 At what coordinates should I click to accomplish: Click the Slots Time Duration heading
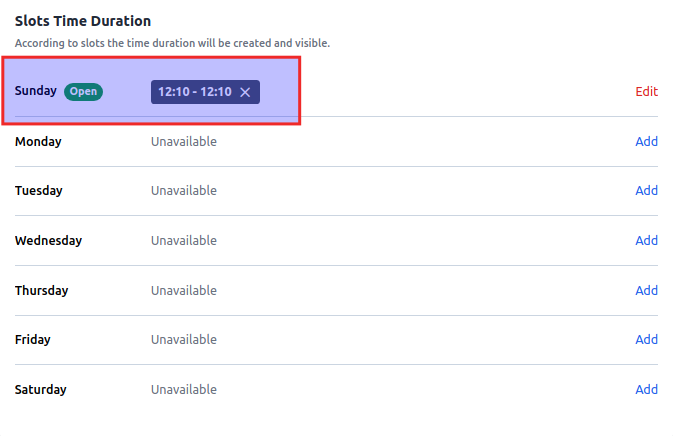[83, 21]
